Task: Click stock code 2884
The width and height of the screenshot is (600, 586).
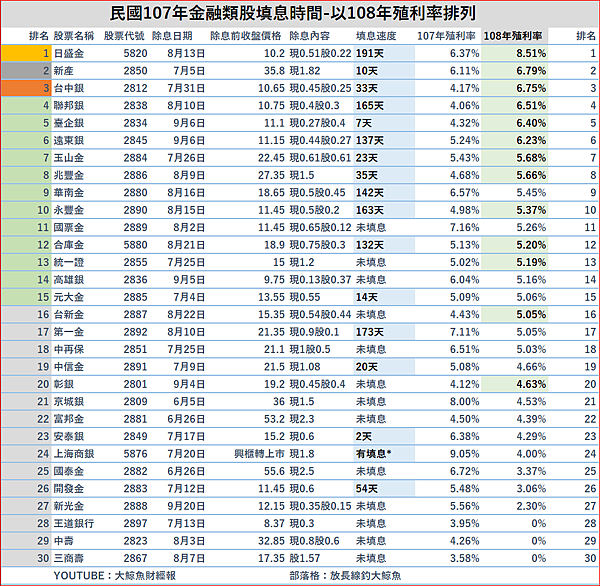Action: click(x=135, y=158)
